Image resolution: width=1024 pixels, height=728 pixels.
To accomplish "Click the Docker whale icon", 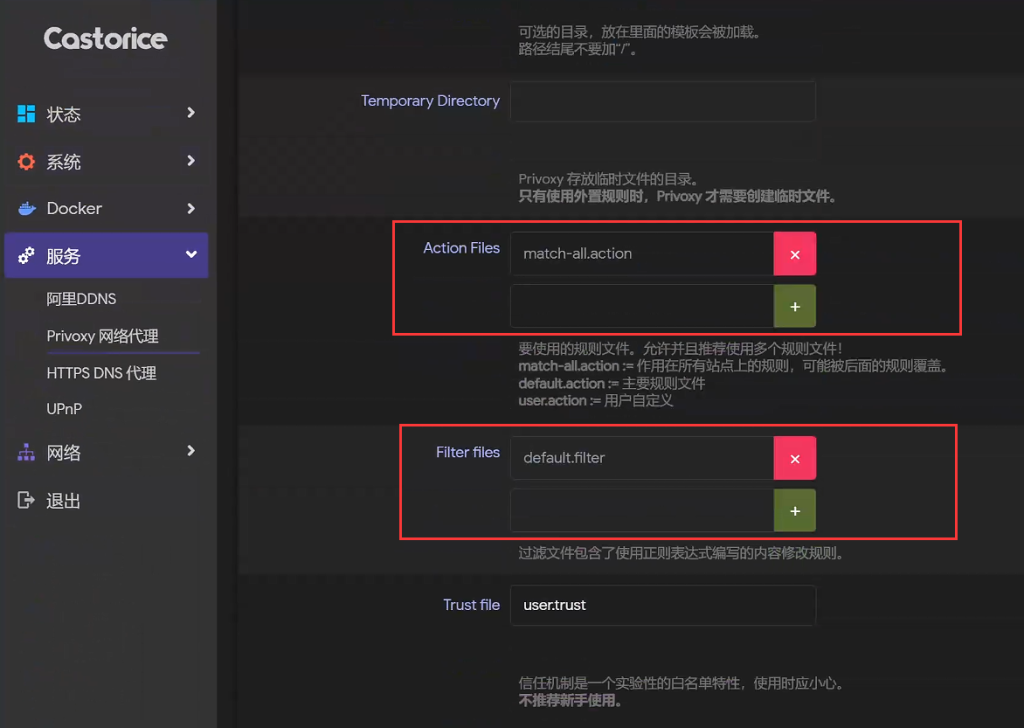I will (27, 209).
